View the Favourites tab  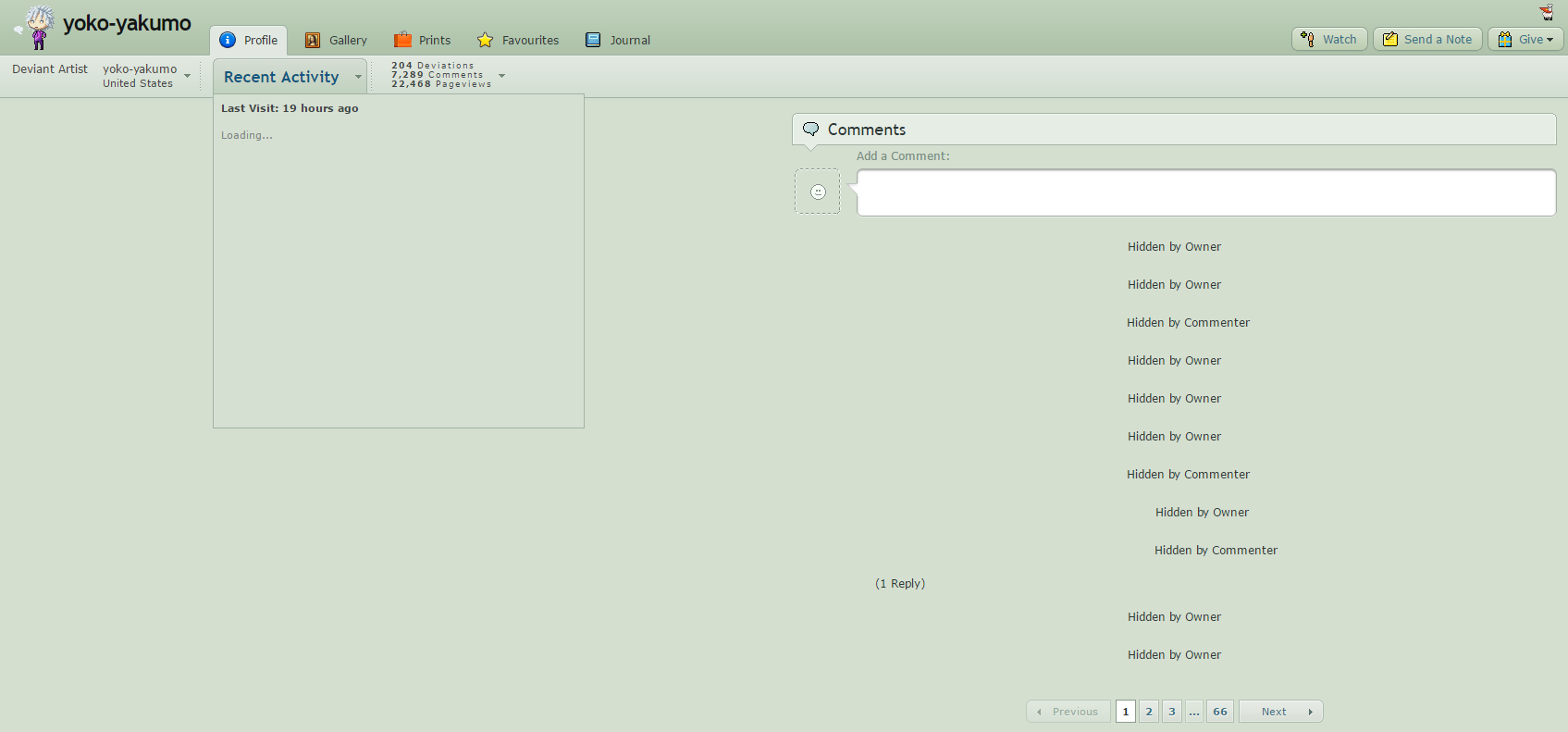pos(518,40)
